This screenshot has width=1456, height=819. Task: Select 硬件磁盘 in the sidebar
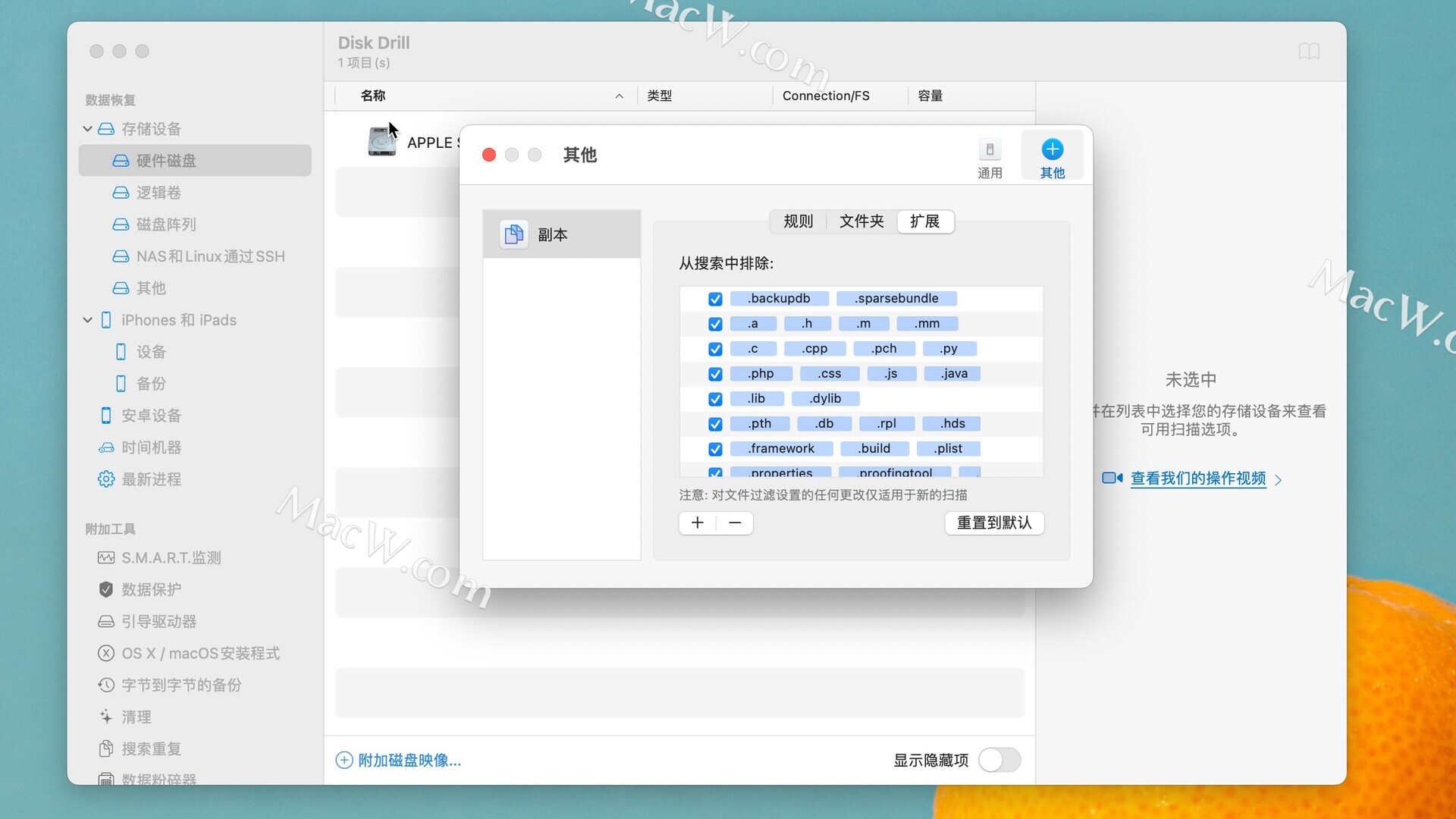tap(195, 161)
